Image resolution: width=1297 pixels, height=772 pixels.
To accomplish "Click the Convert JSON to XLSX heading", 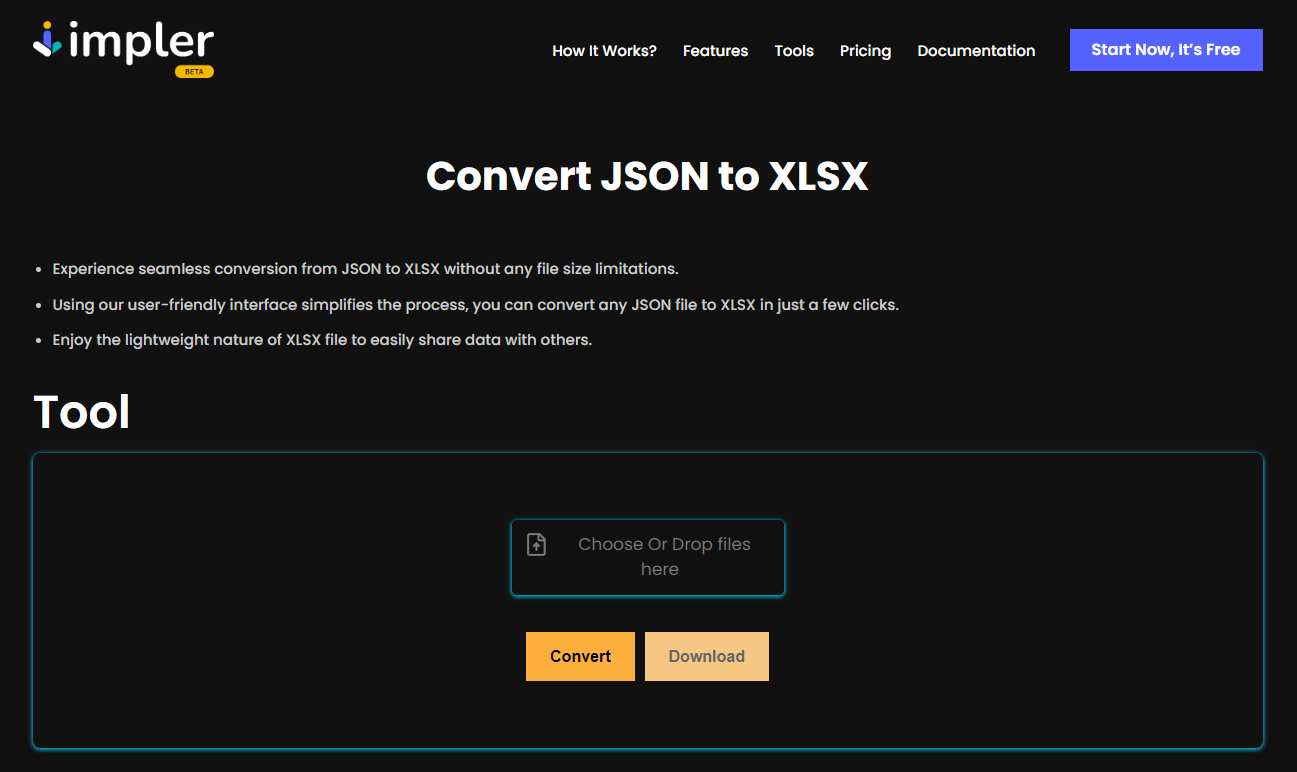I will tap(647, 176).
